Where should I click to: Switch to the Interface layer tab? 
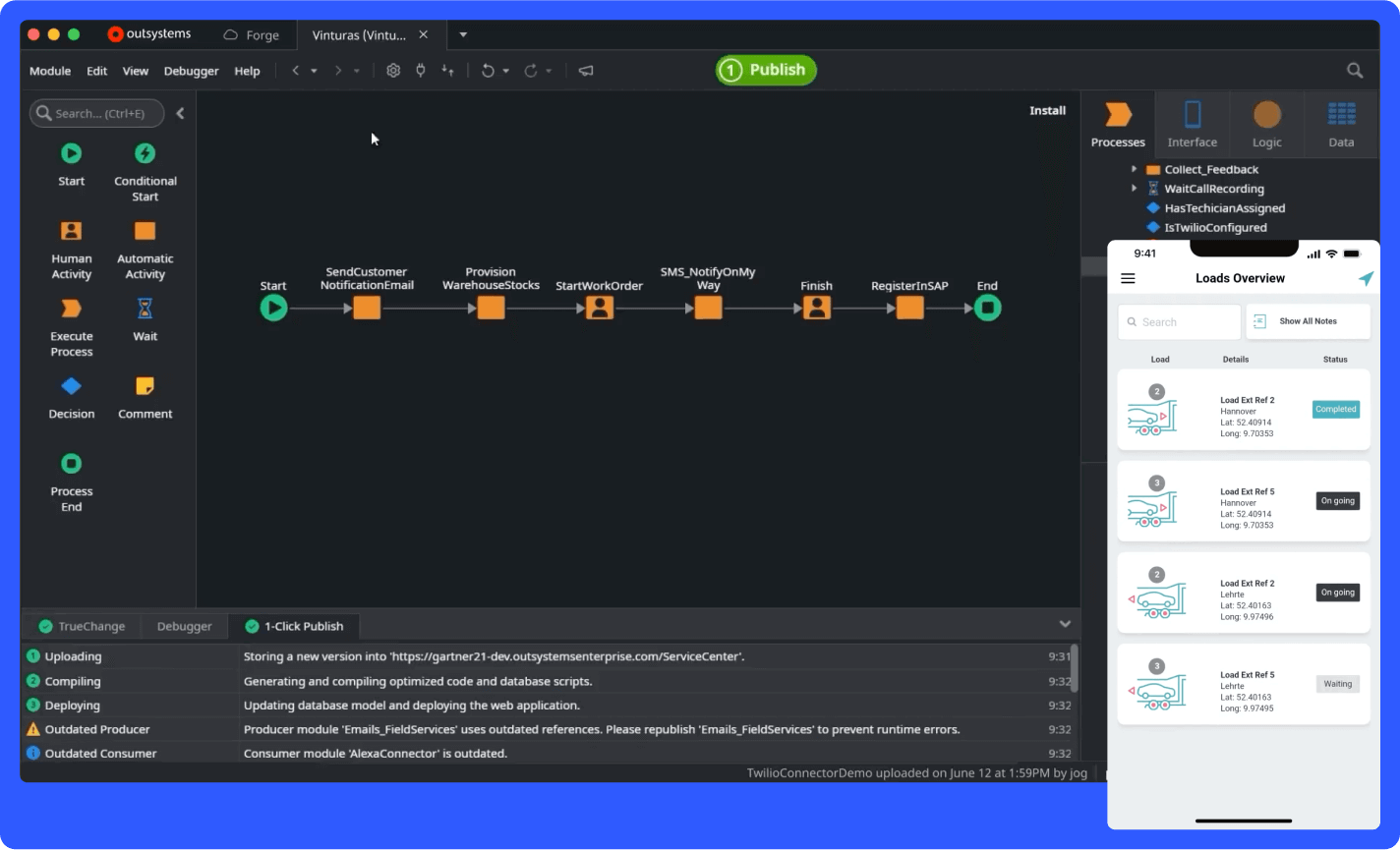pos(1192,124)
